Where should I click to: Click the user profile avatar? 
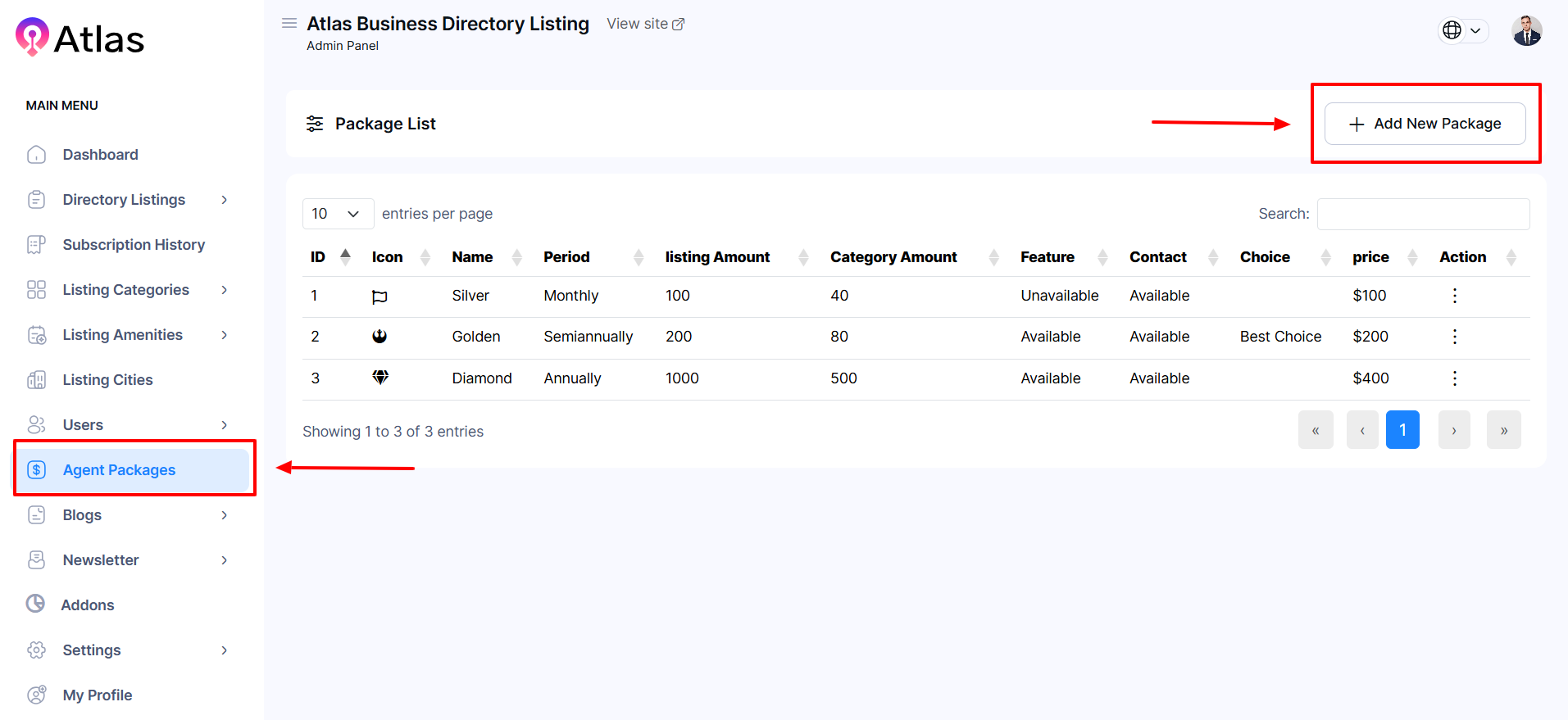click(x=1526, y=31)
